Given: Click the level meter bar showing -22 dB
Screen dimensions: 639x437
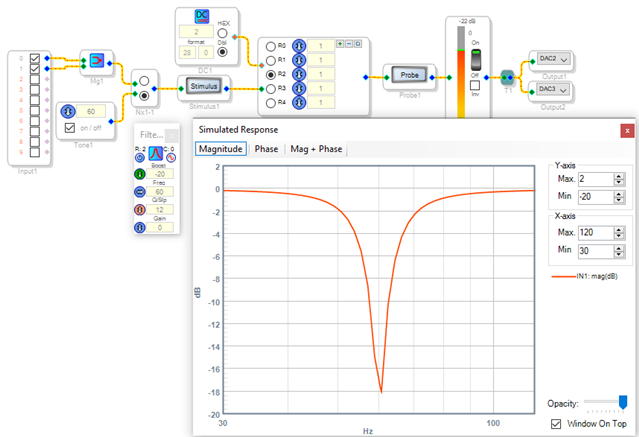Looking at the screenshot, I should 461,72.
